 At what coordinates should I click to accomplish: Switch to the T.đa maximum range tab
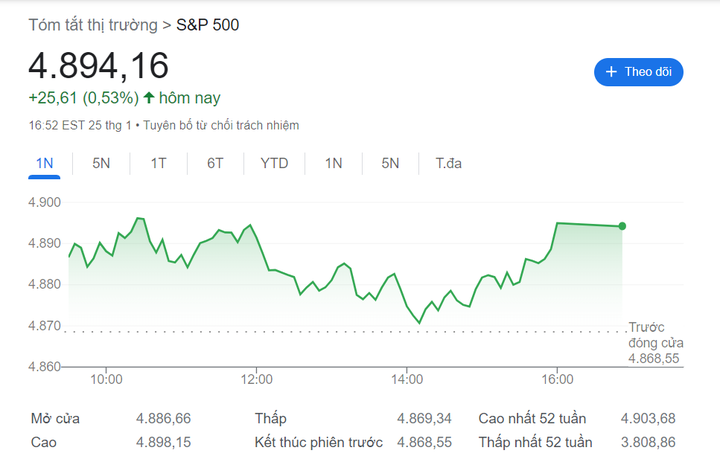coord(448,163)
